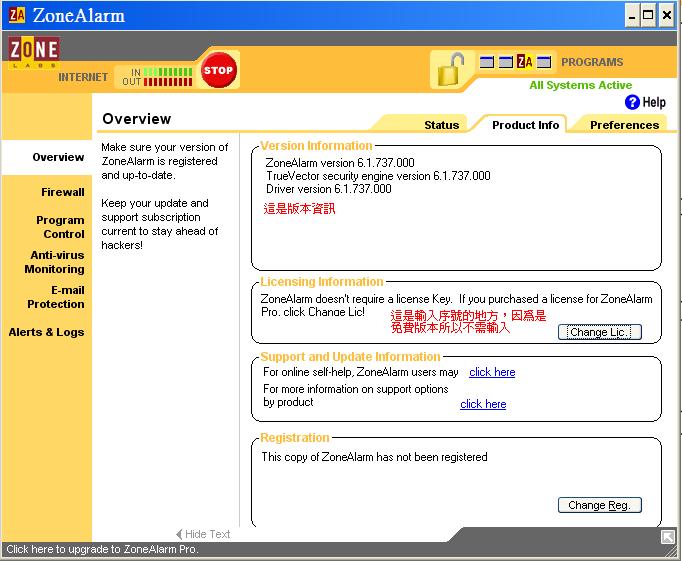The image size is (682, 561).
Task: Select the Product Info tab
Action: pyautogui.click(x=525, y=125)
